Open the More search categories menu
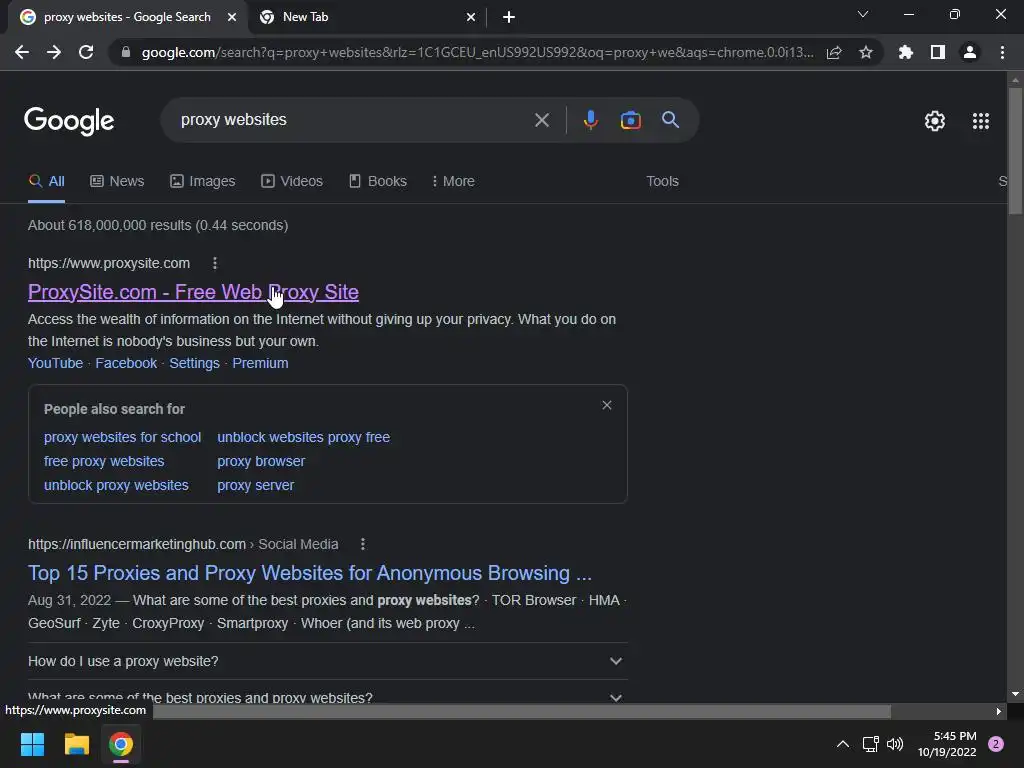 [453, 181]
